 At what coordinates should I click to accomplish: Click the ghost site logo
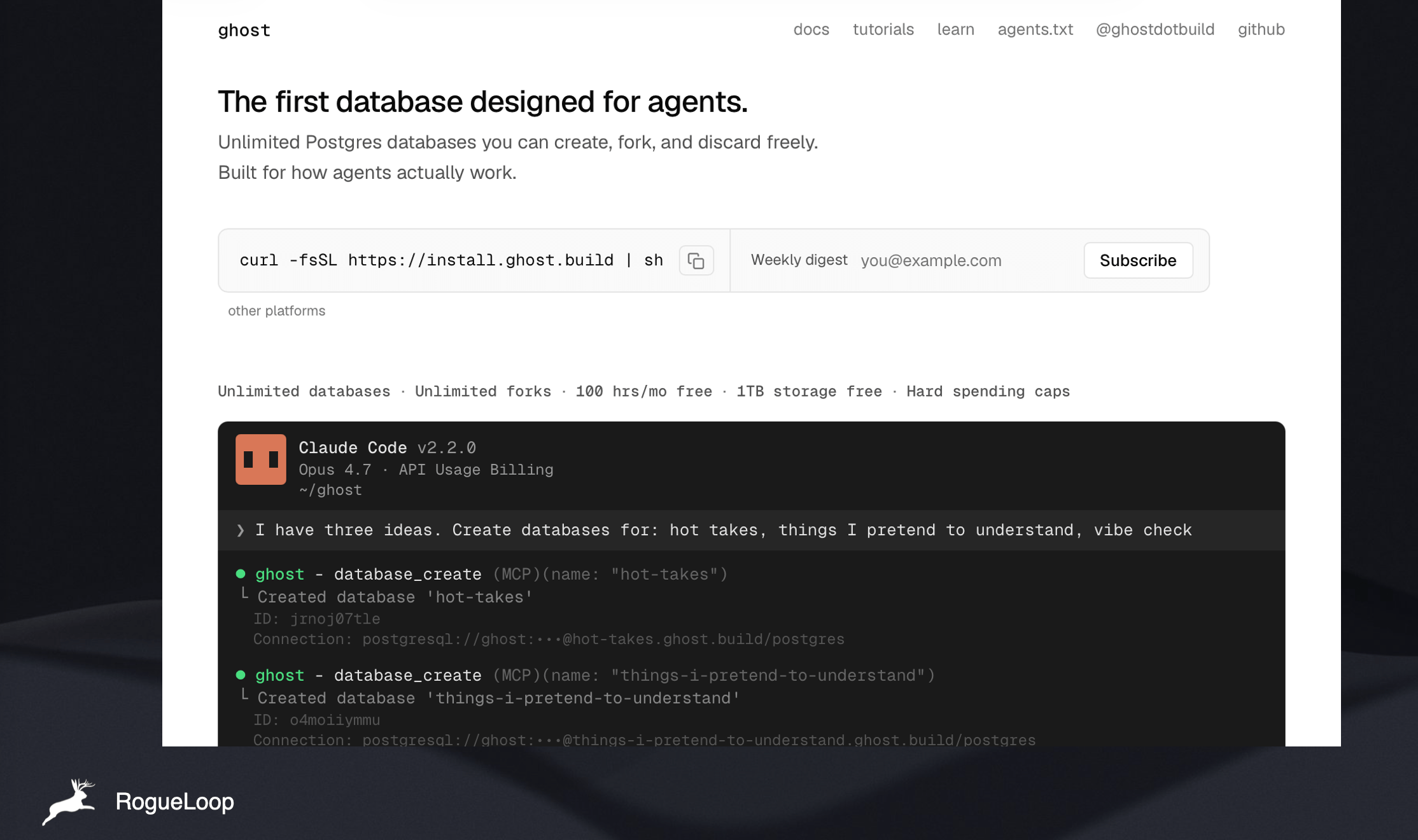click(x=244, y=30)
